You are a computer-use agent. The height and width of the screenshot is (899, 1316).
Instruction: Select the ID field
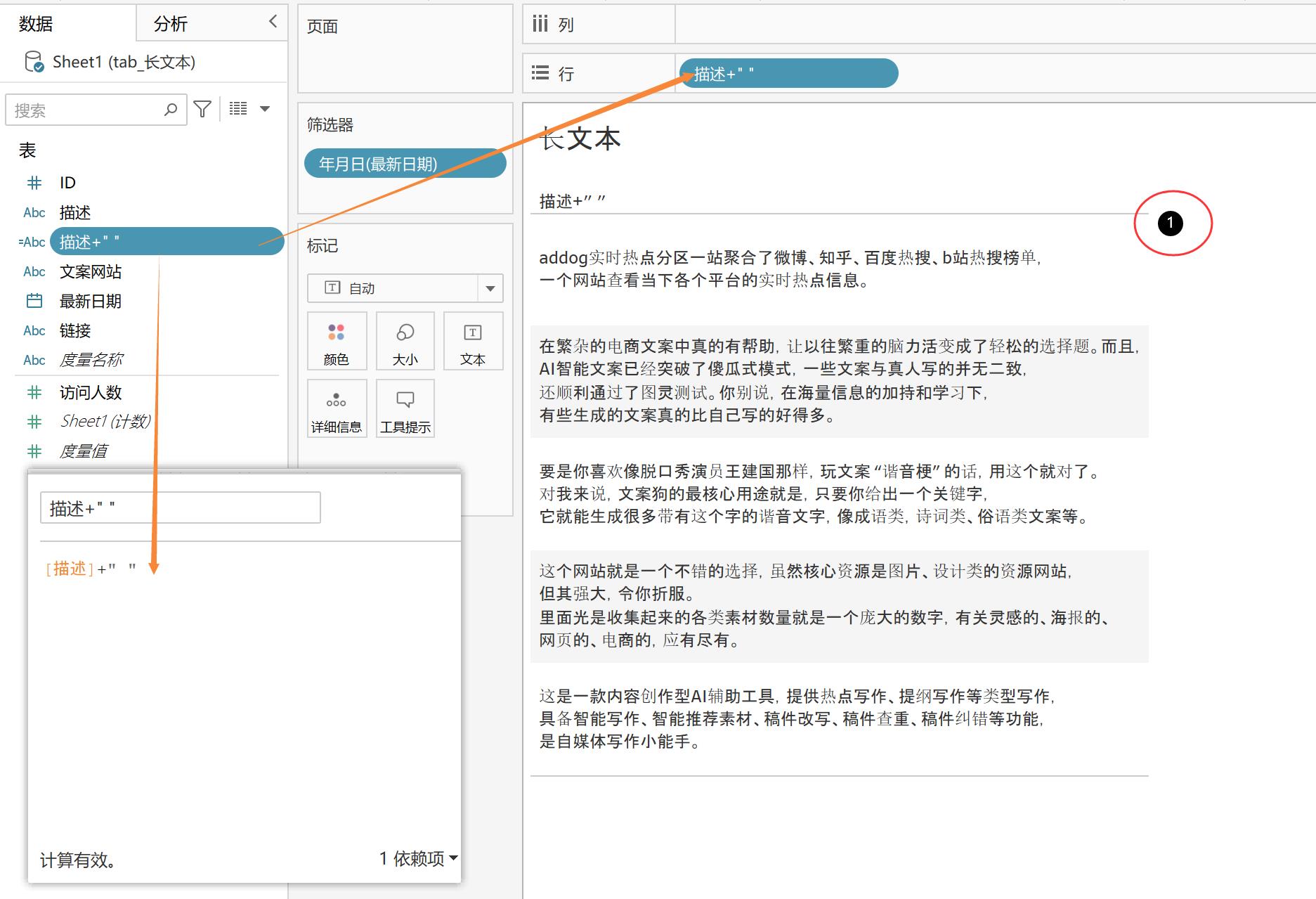click(67, 183)
